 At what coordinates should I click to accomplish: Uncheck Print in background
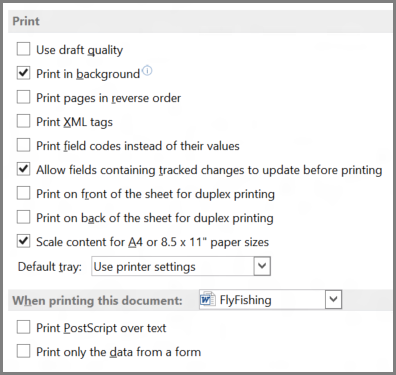pos(23,73)
